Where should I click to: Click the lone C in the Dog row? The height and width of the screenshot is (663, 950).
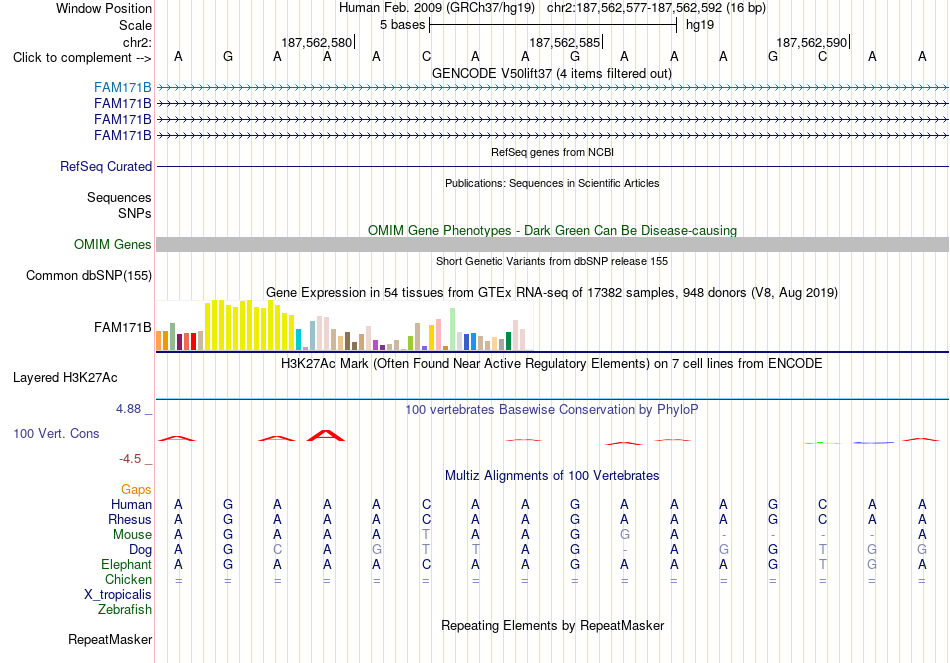[277, 550]
